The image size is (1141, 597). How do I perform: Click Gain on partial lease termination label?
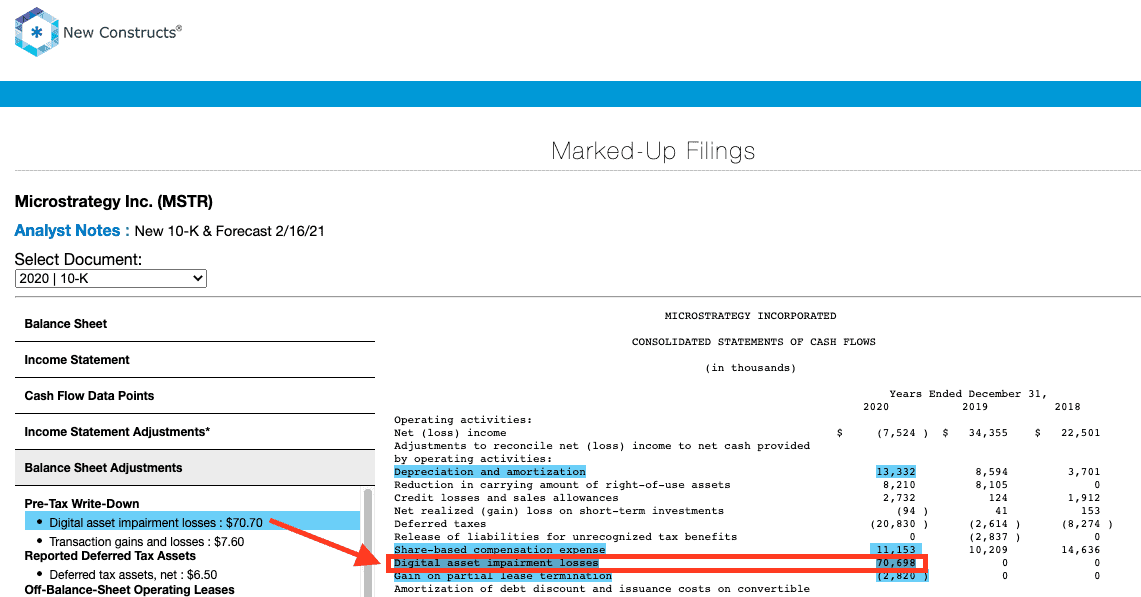(503, 576)
